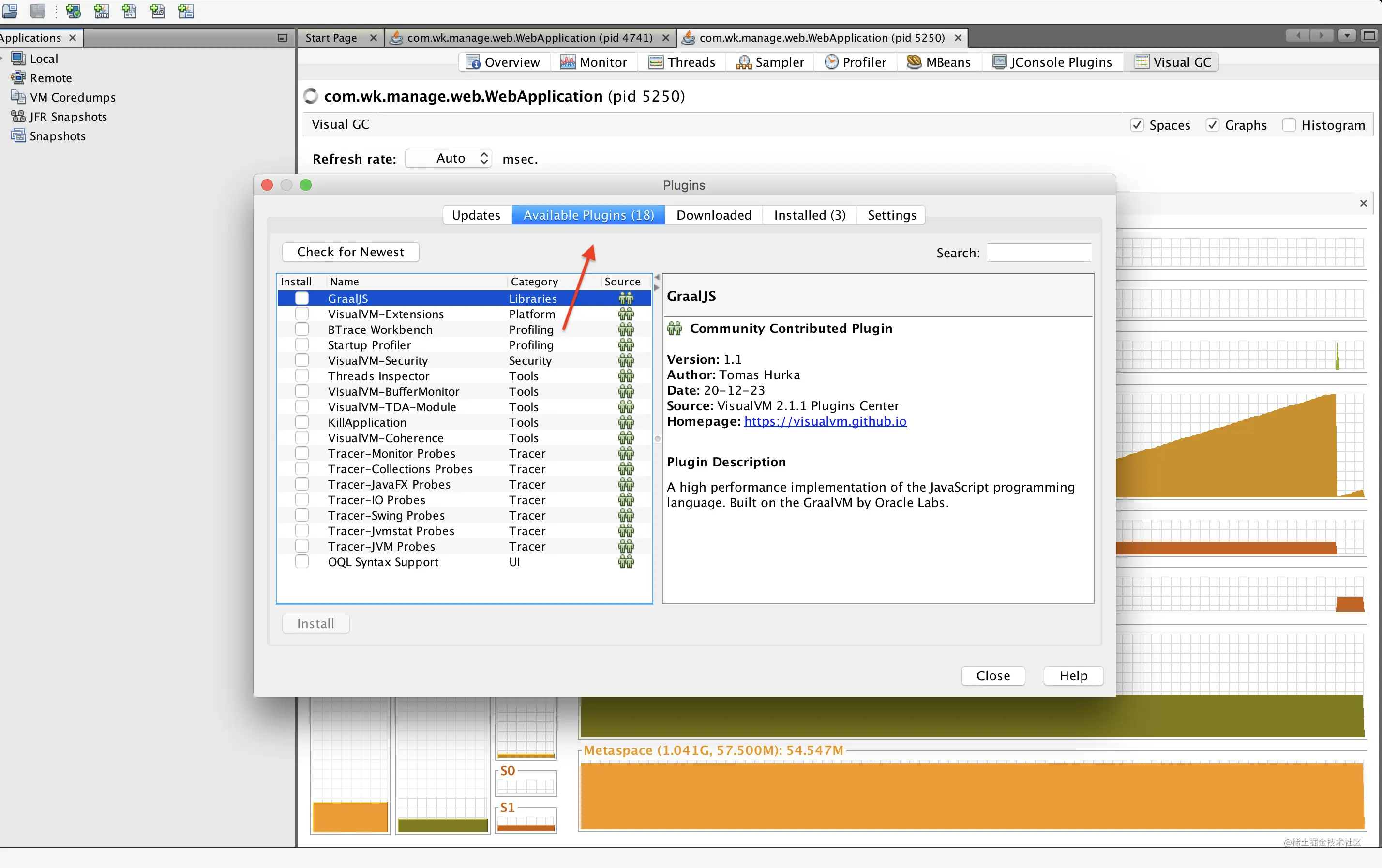Screen dimensions: 1382x868
Task: Tick the install checkbox for GraalJS
Action: 302,299
